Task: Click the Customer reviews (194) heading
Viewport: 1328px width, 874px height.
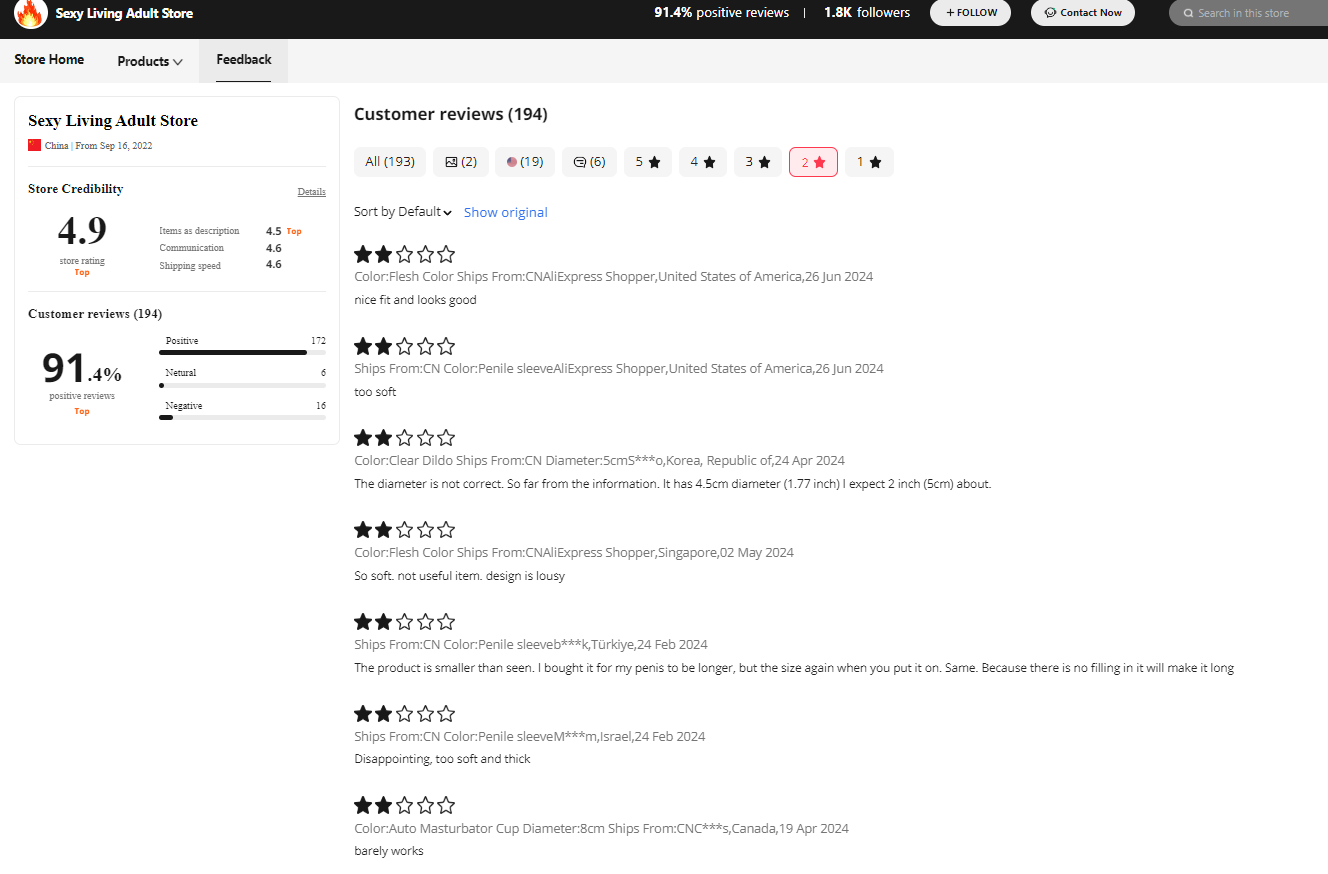Action: pos(451,114)
